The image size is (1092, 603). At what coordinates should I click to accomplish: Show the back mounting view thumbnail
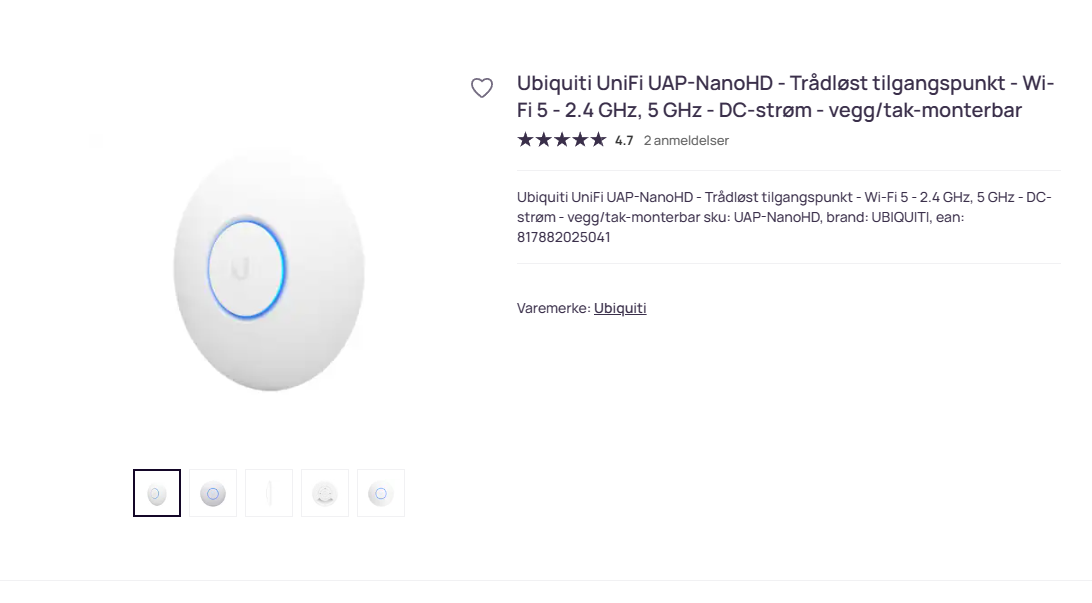325,493
